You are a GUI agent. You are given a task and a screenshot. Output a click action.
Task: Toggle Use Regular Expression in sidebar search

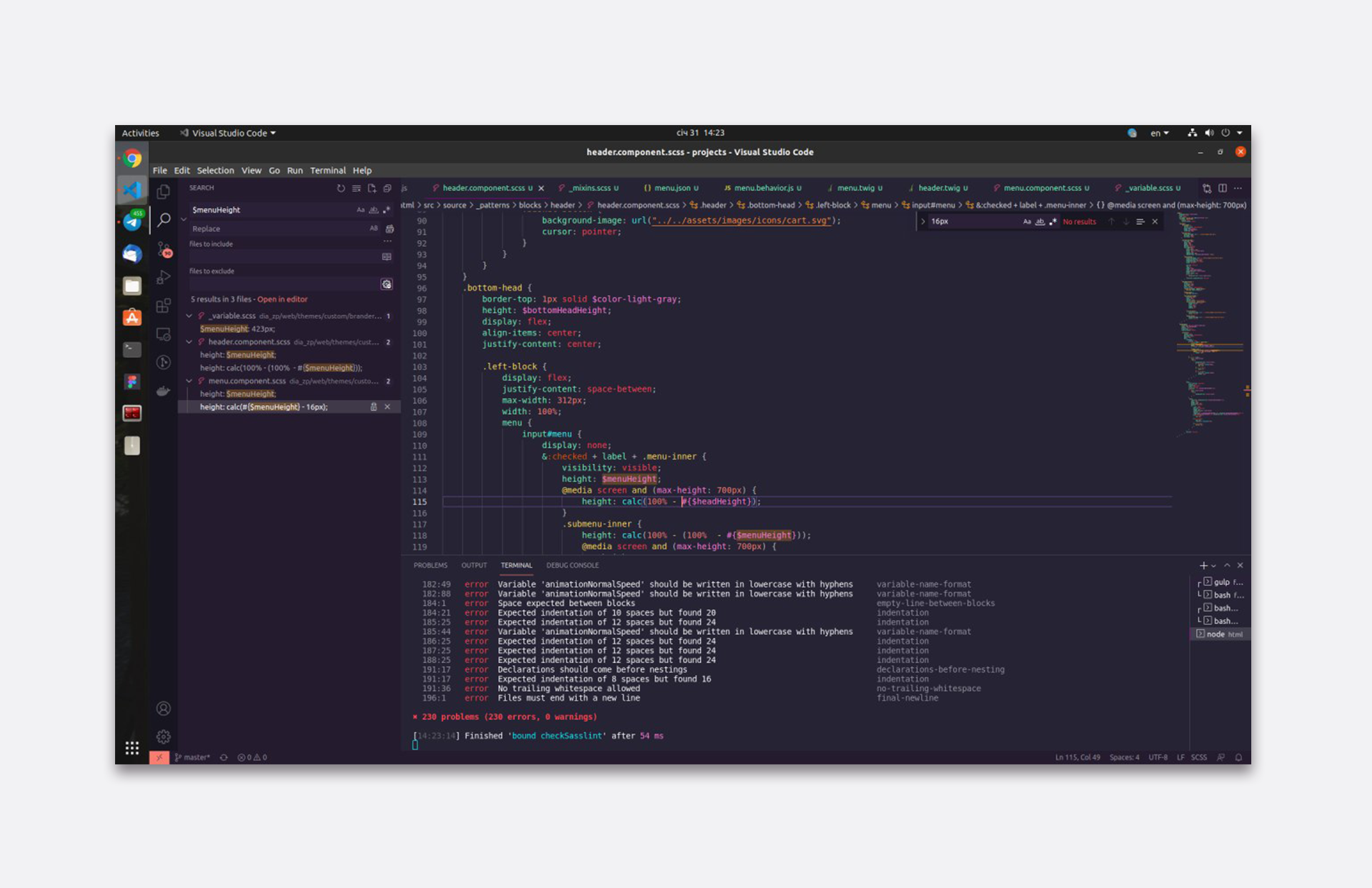[387, 210]
